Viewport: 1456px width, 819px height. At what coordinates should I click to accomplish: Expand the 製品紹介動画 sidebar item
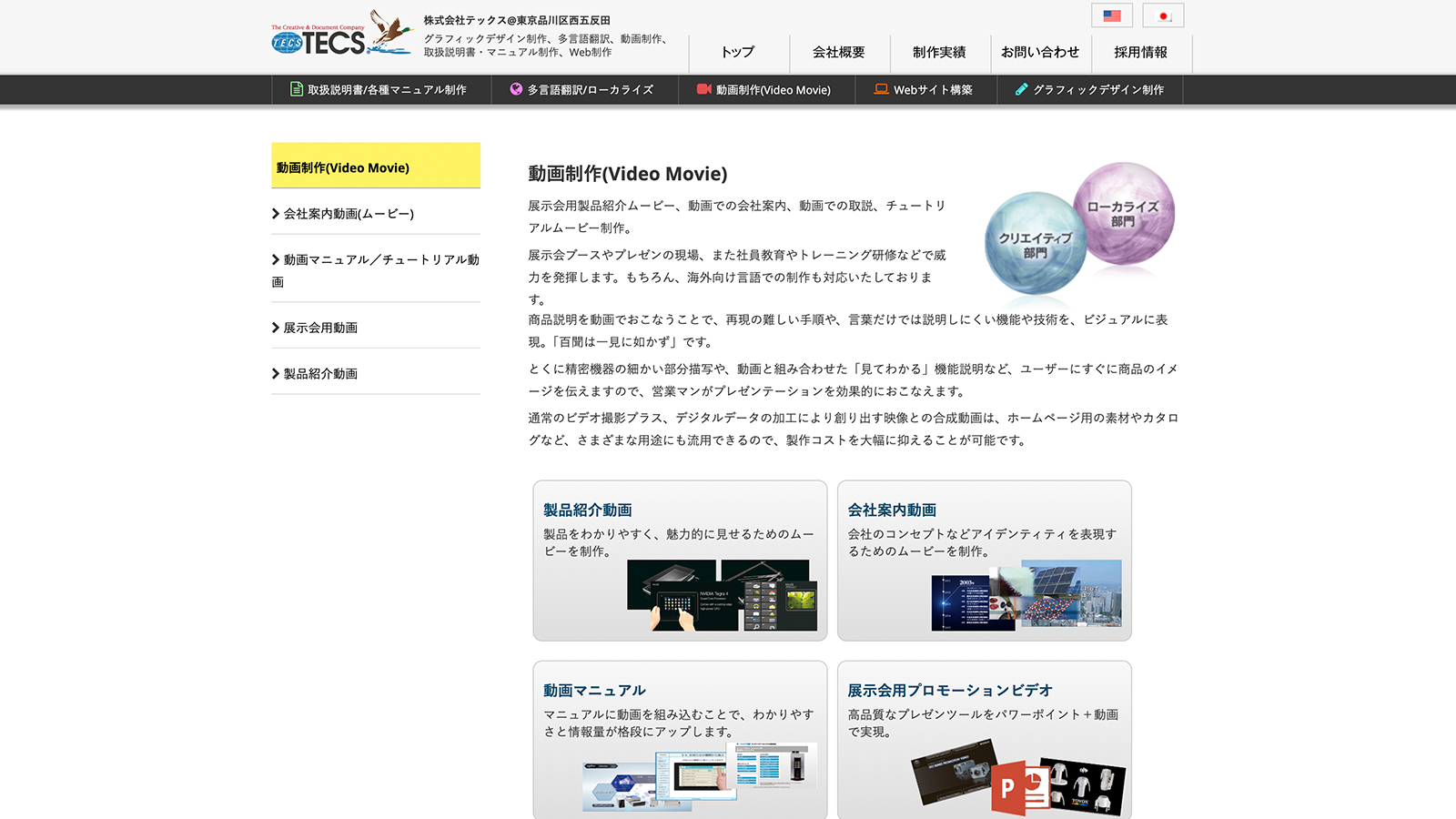tap(321, 373)
